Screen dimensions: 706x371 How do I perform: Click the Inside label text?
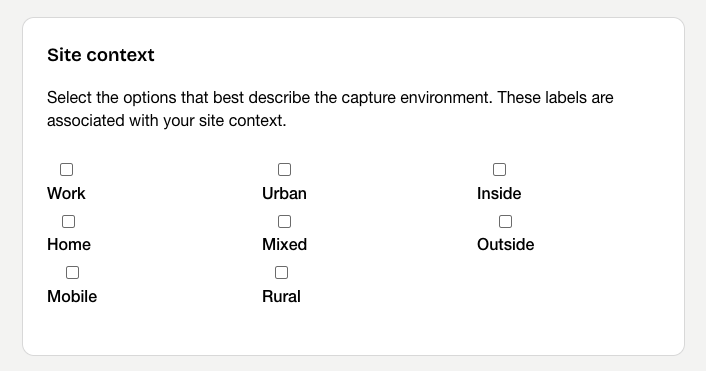click(x=499, y=194)
